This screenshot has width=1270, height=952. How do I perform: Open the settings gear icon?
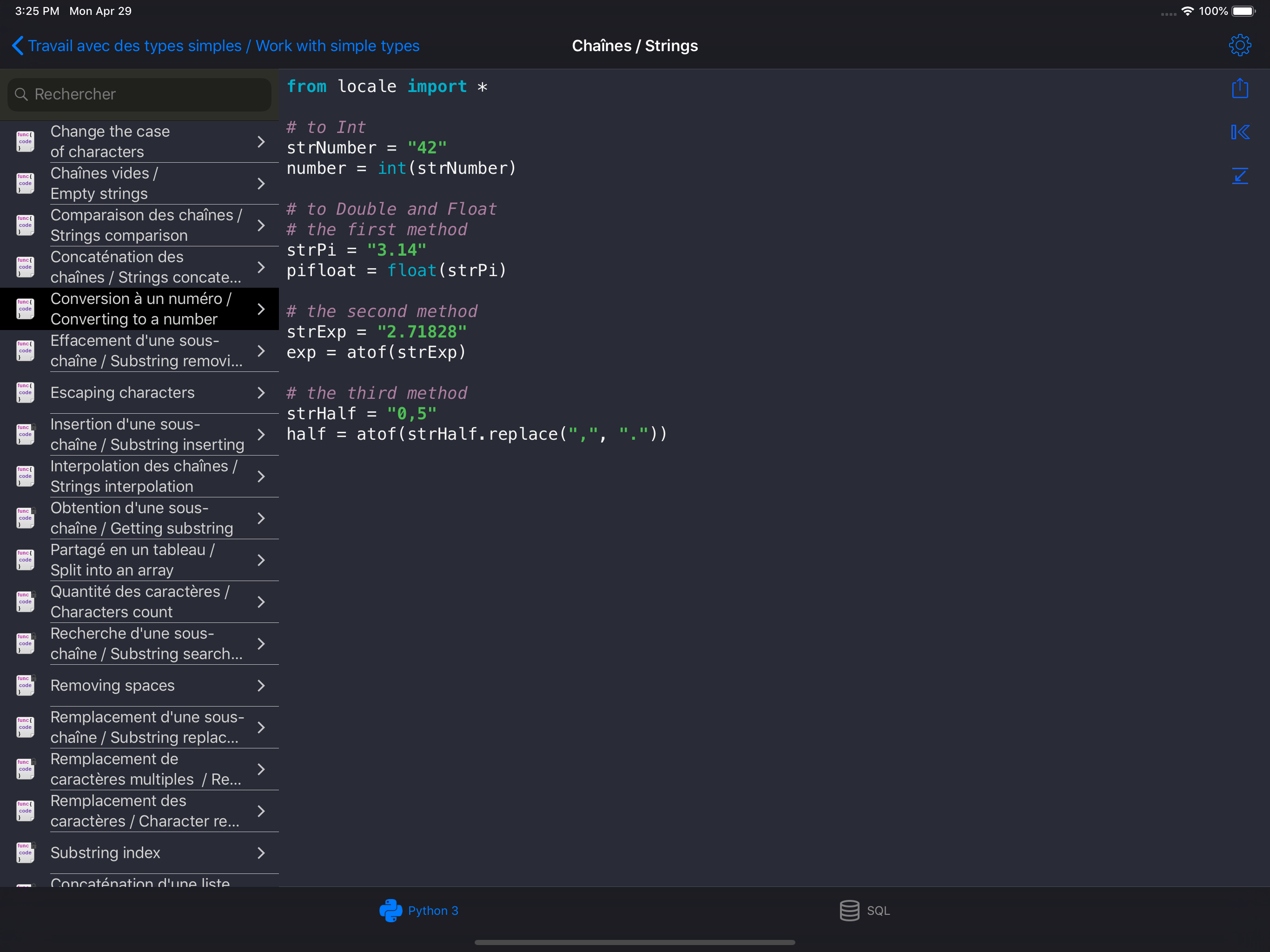[x=1240, y=46]
